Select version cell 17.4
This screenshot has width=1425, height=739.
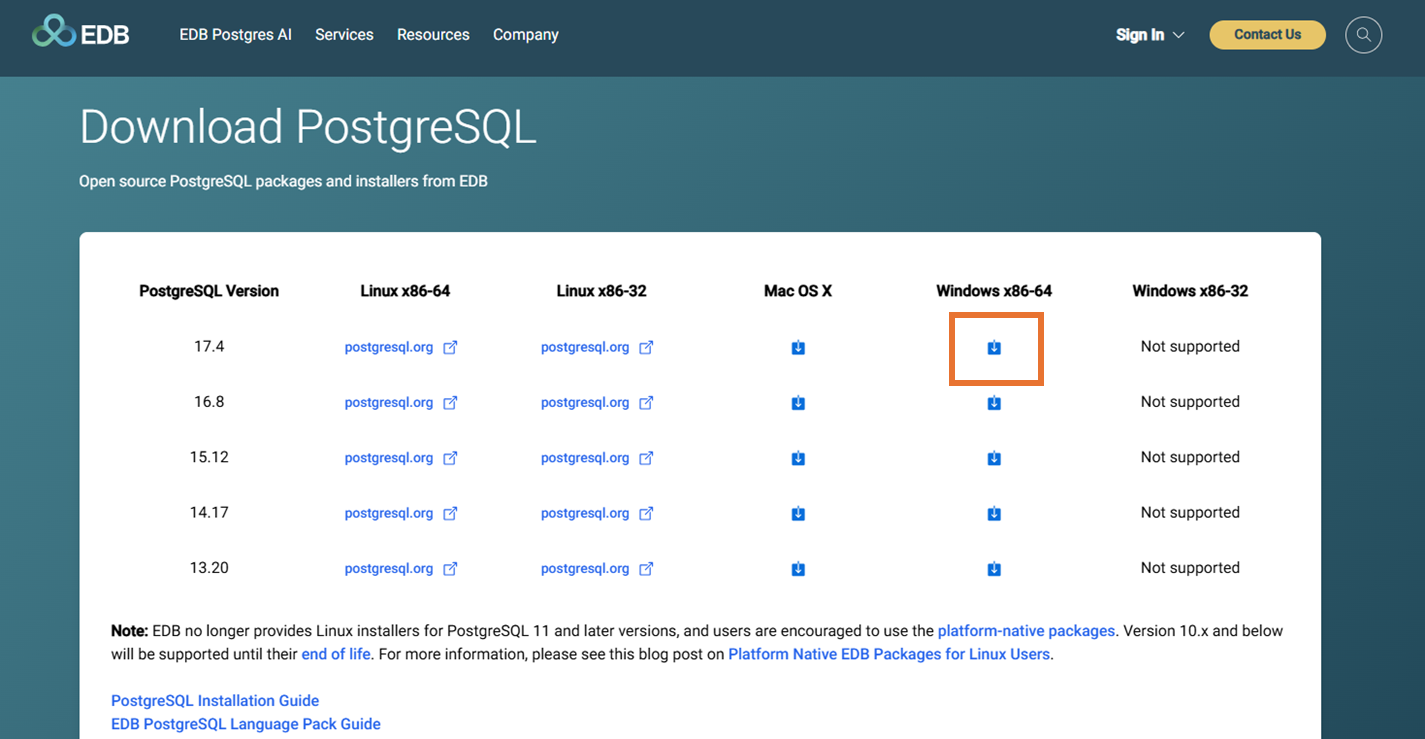tap(209, 346)
